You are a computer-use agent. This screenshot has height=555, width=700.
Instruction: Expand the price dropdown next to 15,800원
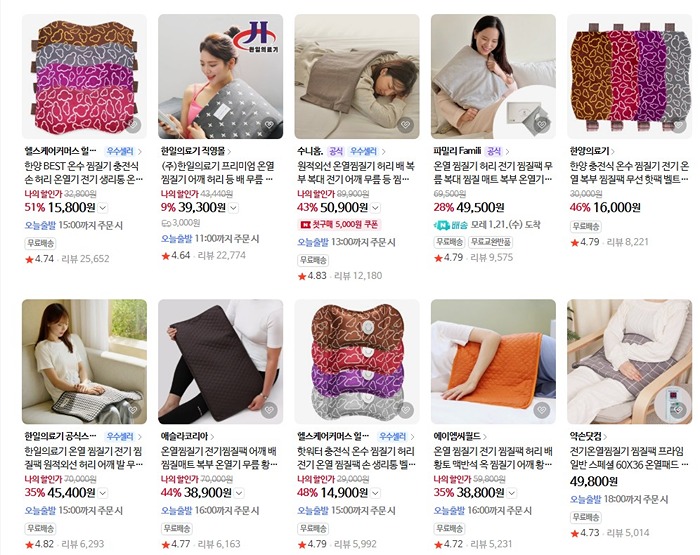pos(103,208)
